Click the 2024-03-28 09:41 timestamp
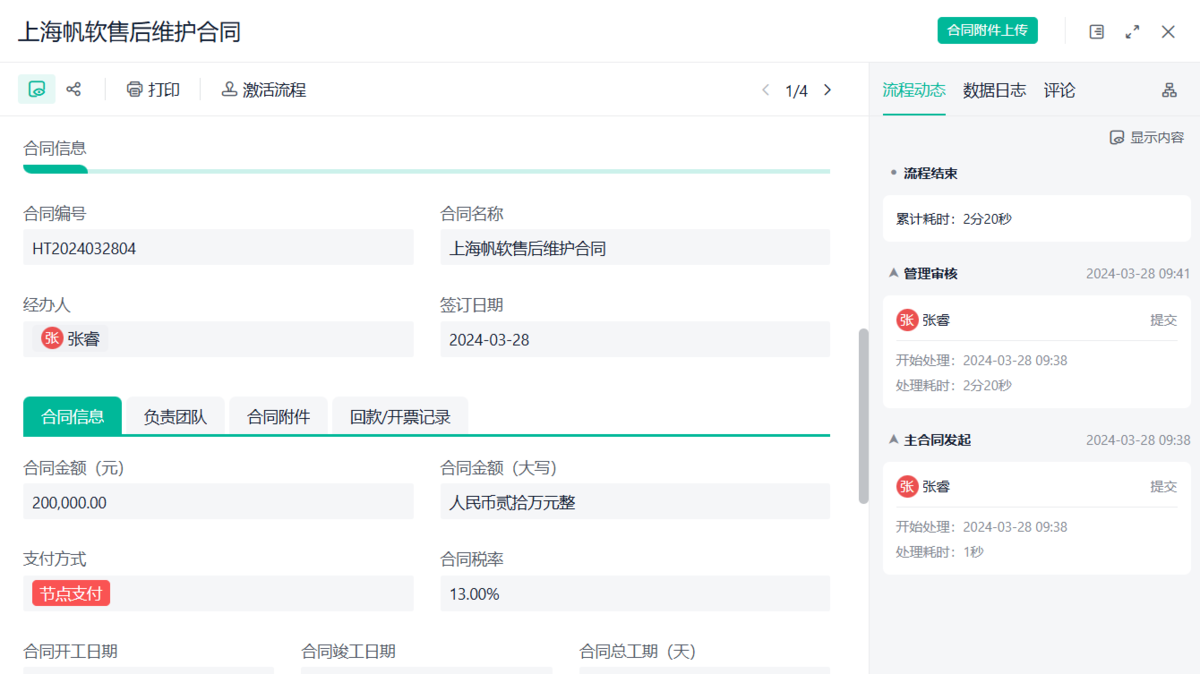The height and width of the screenshot is (674, 1200). [x=1138, y=273]
